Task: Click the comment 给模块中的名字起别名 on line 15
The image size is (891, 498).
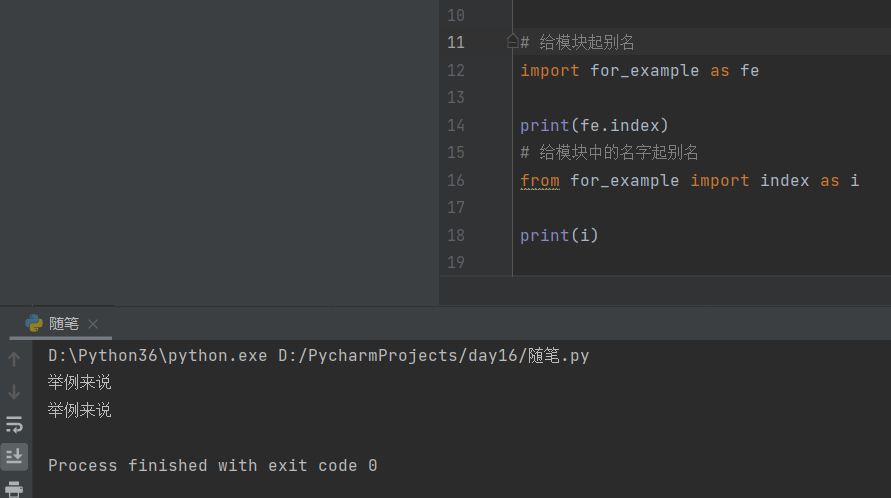Action: (618, 152)
